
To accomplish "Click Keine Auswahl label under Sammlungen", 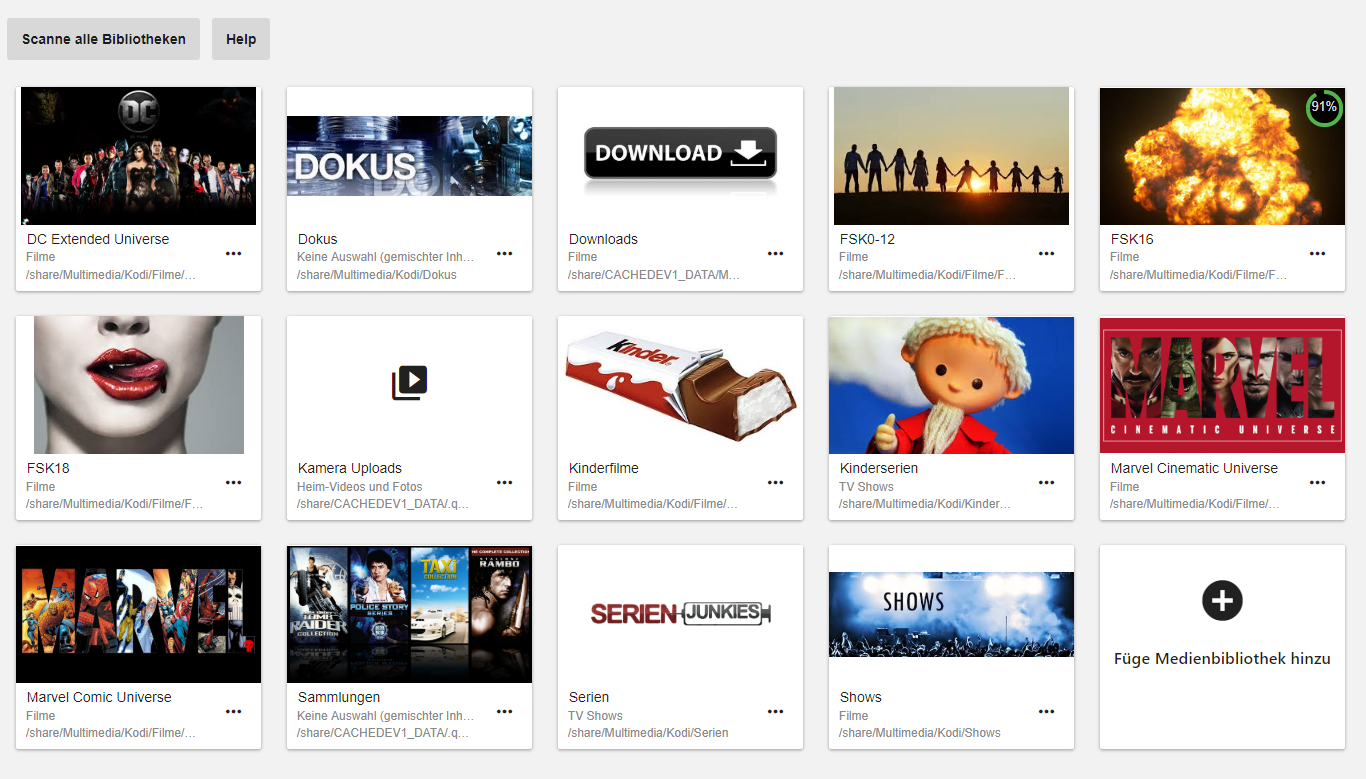I will 386,716.
